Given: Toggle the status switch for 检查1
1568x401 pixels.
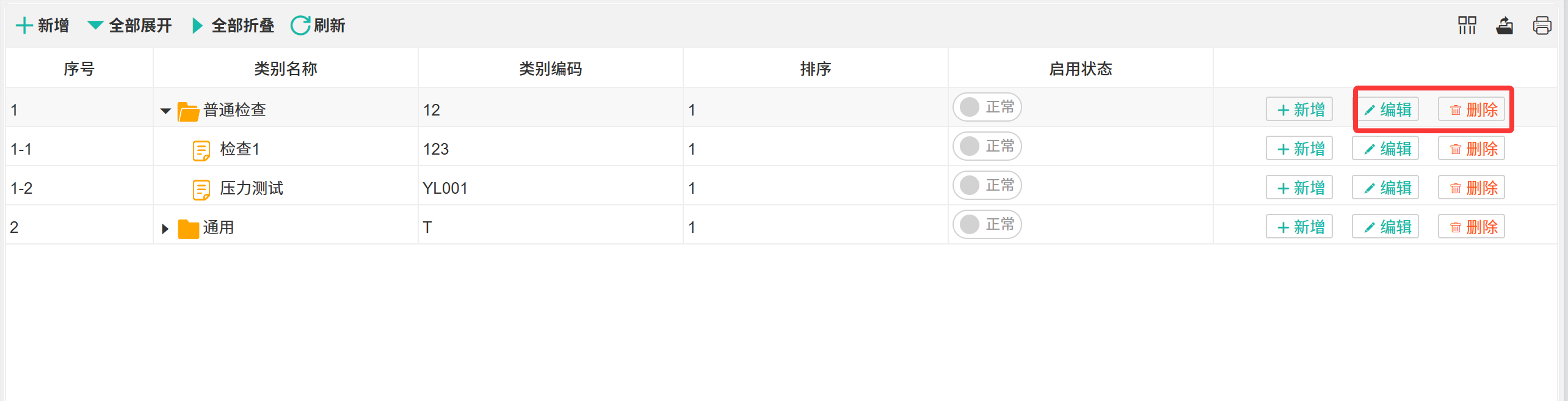Looking at the screenshot, I should click(987, 147).
